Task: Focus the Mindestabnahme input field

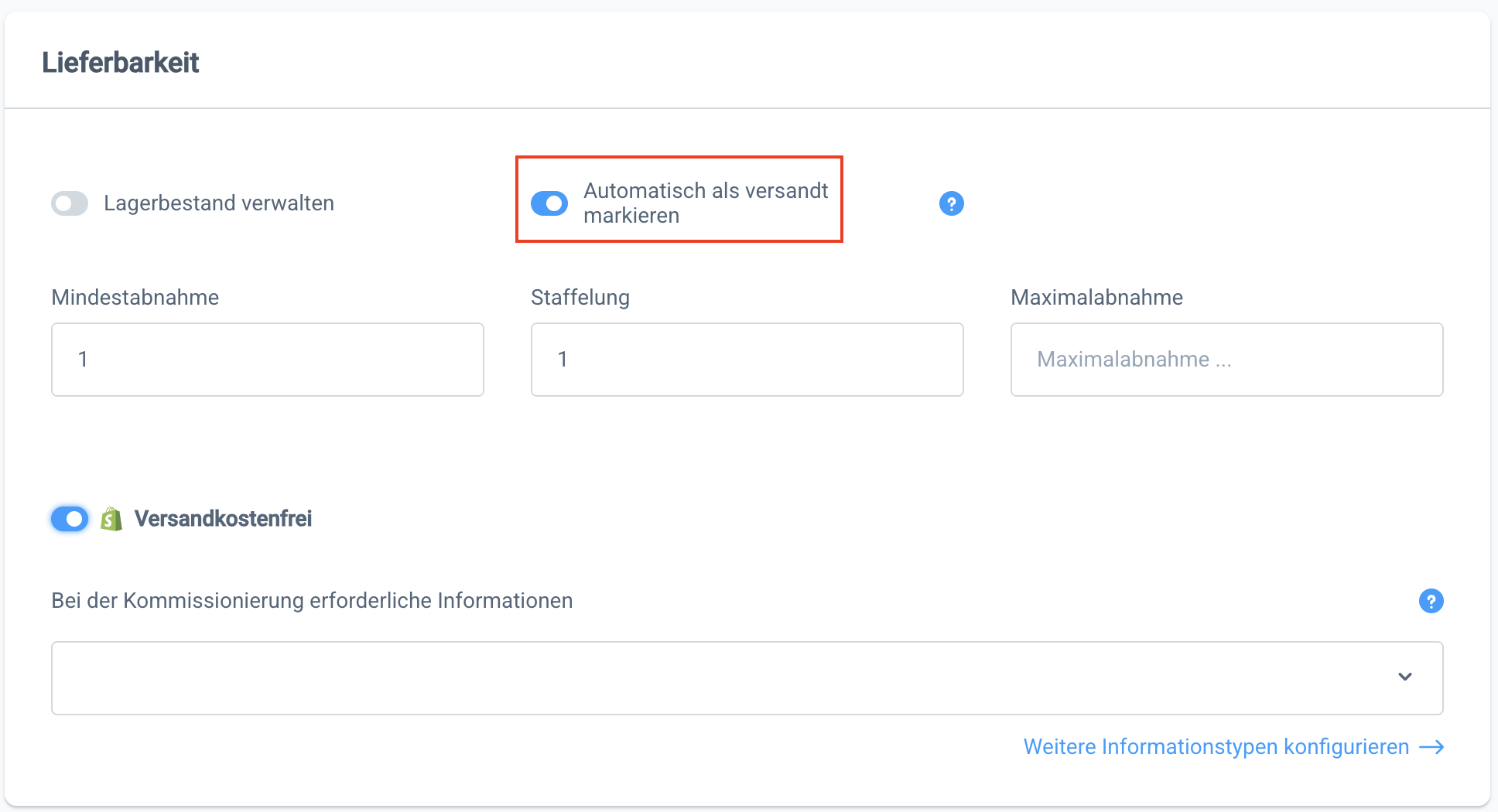Action: [267, 360]
